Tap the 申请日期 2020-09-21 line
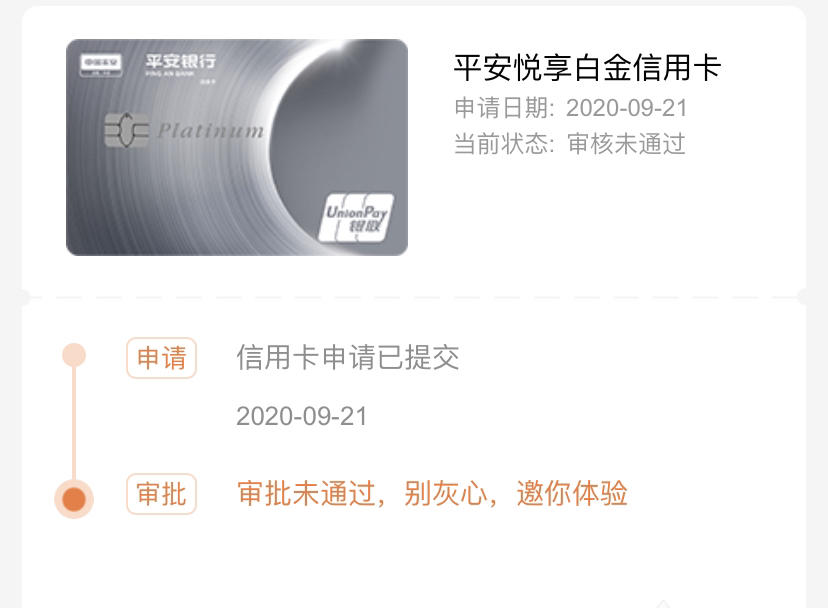Viewport: 828px width, 608px height. (571, 108)
